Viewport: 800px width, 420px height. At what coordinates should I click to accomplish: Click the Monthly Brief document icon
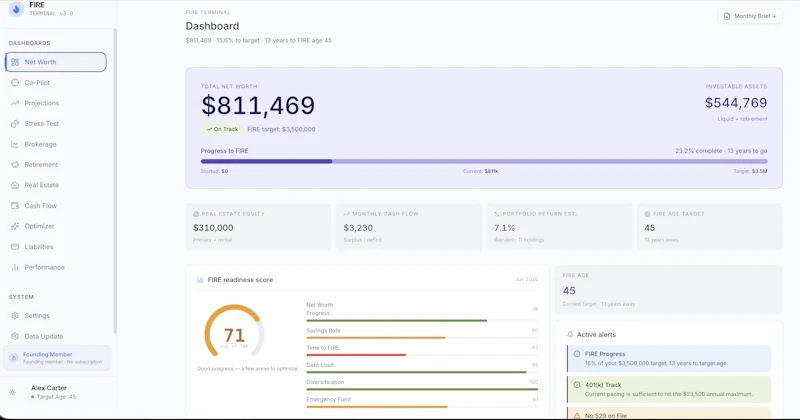727,16
